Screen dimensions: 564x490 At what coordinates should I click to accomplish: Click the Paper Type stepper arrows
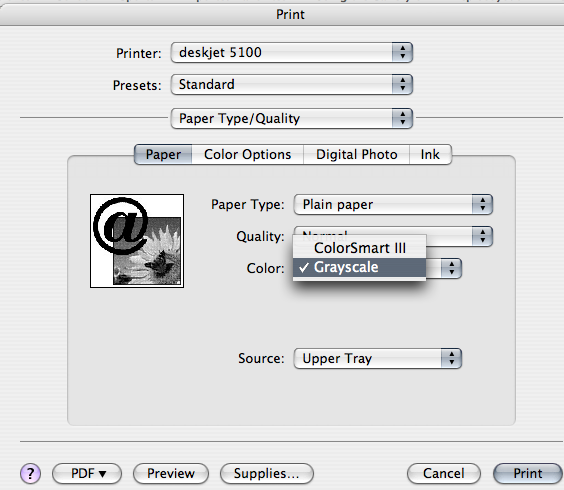(482, 205)
